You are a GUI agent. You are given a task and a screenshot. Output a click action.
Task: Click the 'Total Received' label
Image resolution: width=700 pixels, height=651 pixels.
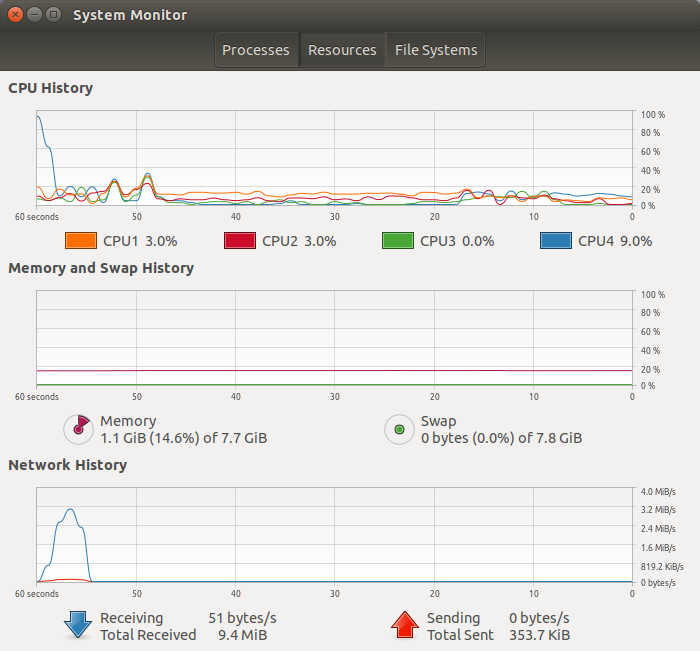point(148,635)
